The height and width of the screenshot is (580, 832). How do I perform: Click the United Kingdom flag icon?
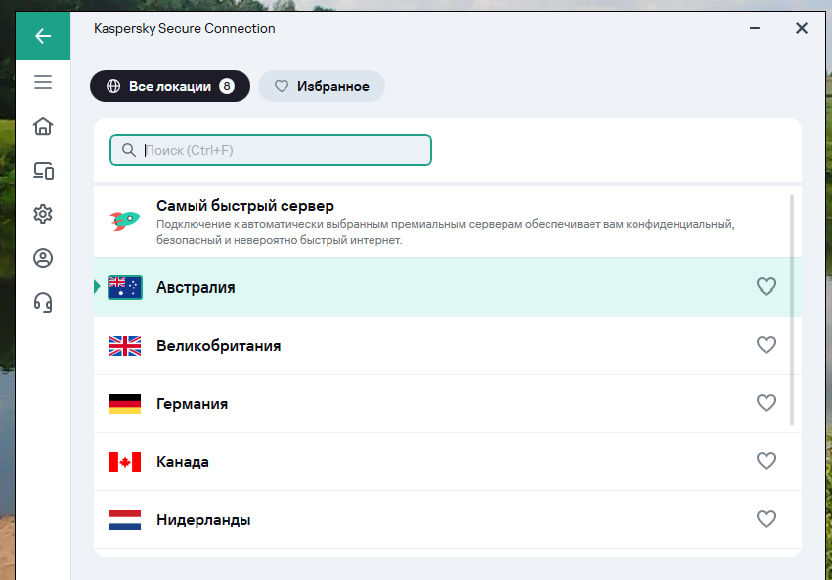pos(125,346)
